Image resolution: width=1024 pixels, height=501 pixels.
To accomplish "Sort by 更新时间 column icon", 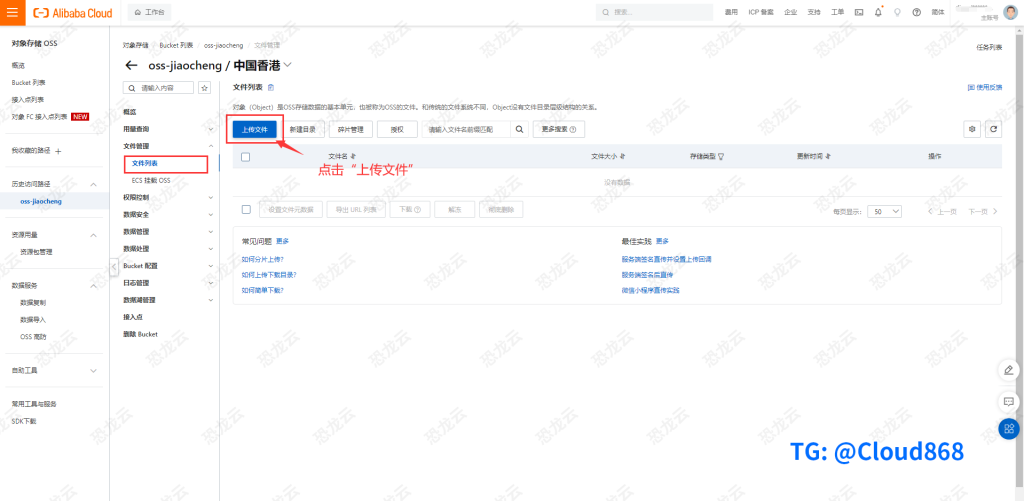I will pyautogui.click(x=827, y=157).
